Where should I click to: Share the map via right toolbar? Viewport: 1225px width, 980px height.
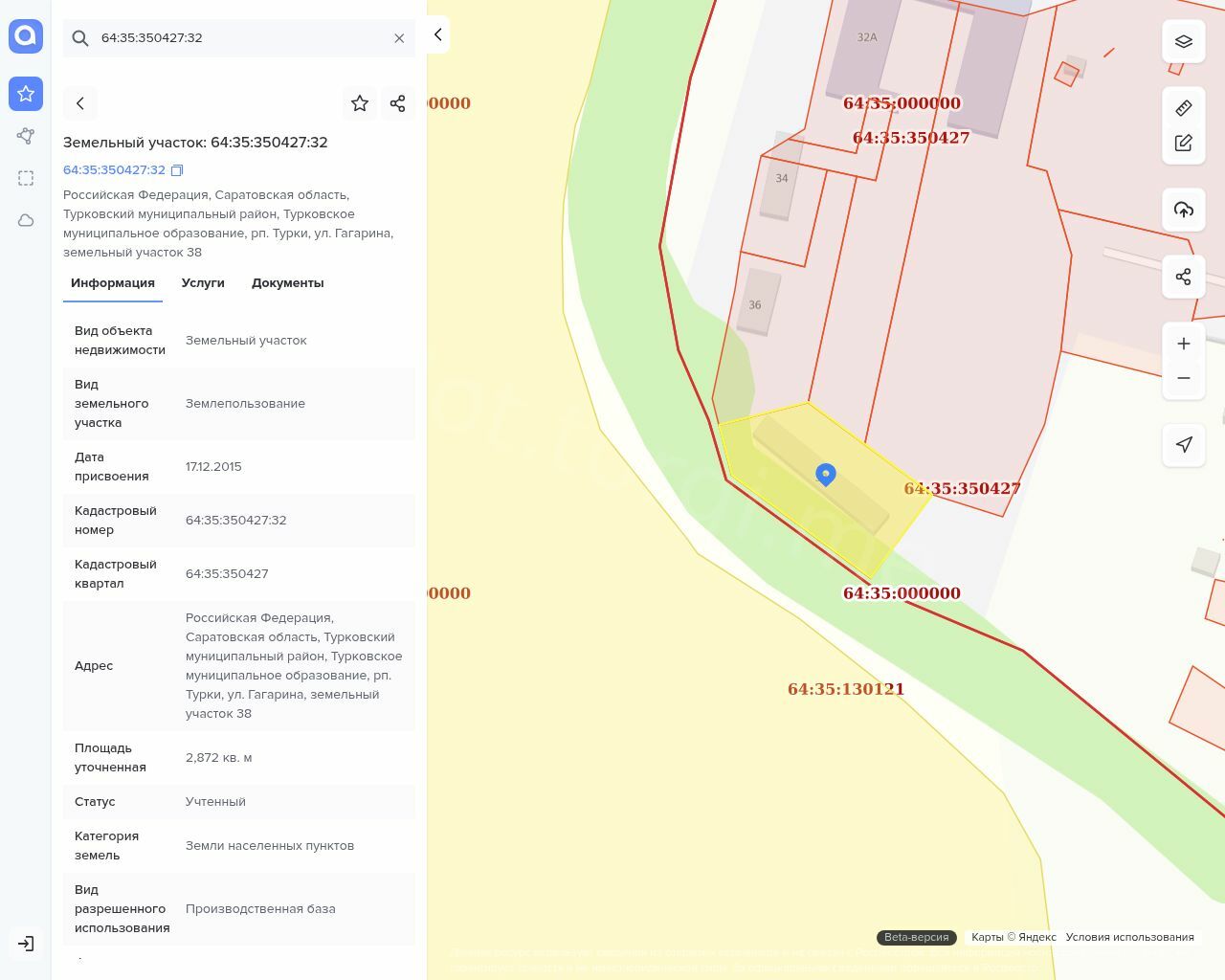(1184, 277)
